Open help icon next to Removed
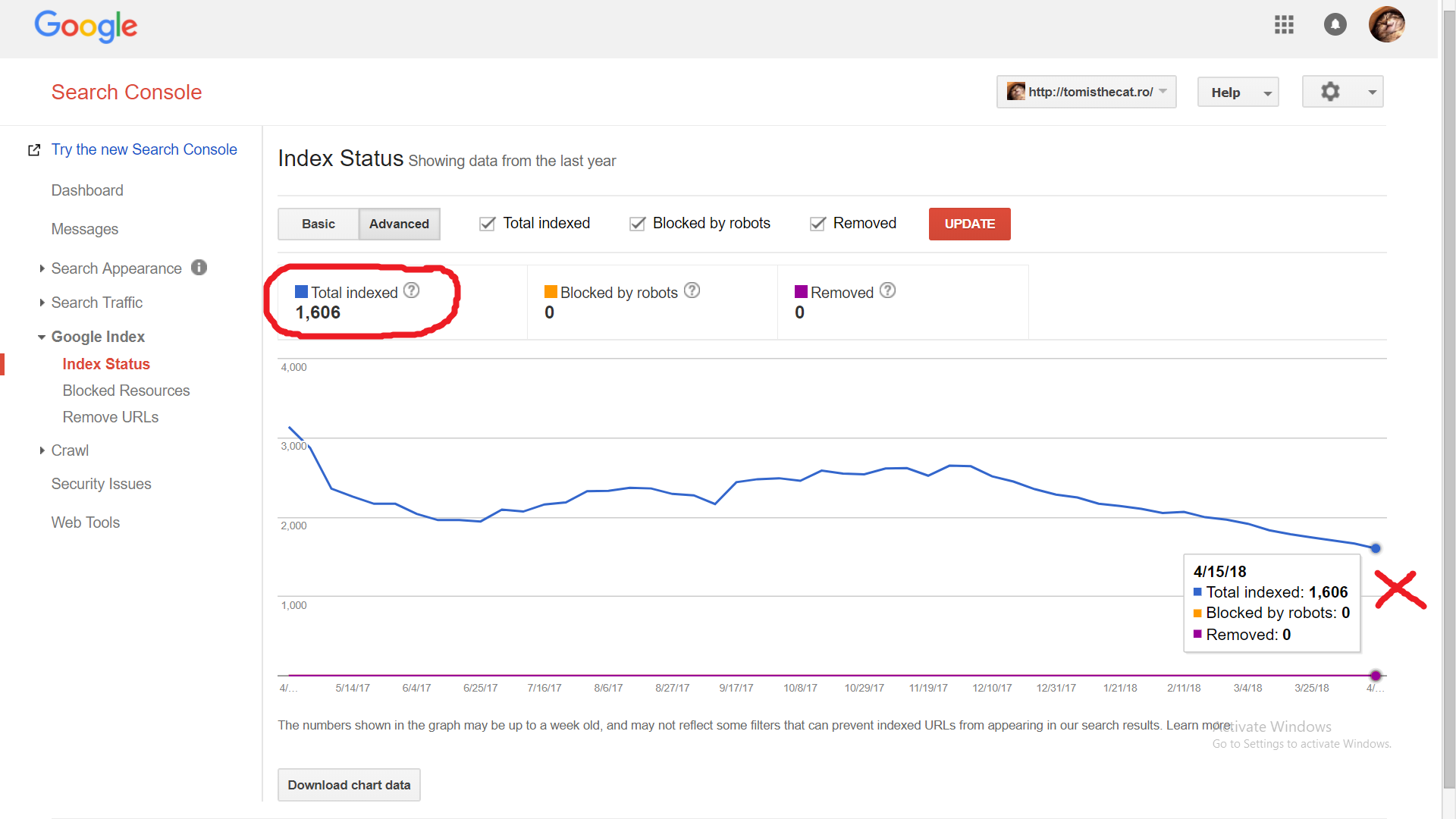The height and width of the screenshot is (819, 1456). tap(887, 290)
